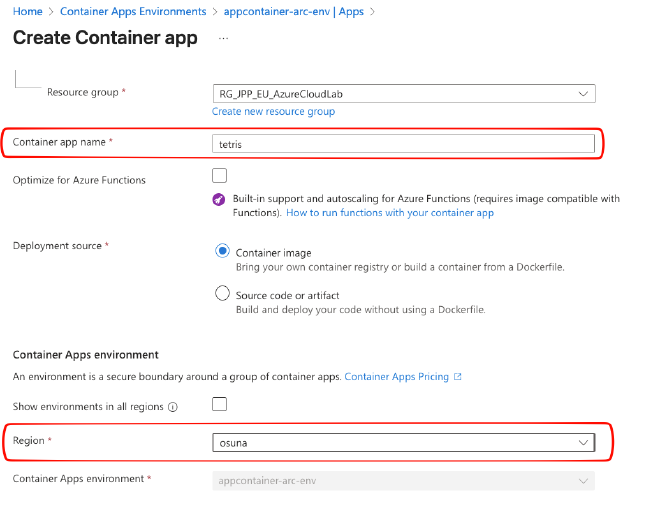Select the Container image radio option
The image size is (660, 505).
(x=222, y=252)
